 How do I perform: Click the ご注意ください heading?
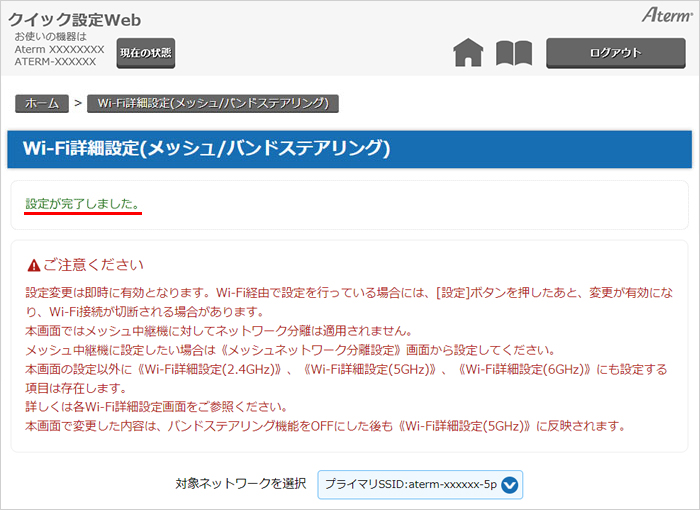point(93,265)
